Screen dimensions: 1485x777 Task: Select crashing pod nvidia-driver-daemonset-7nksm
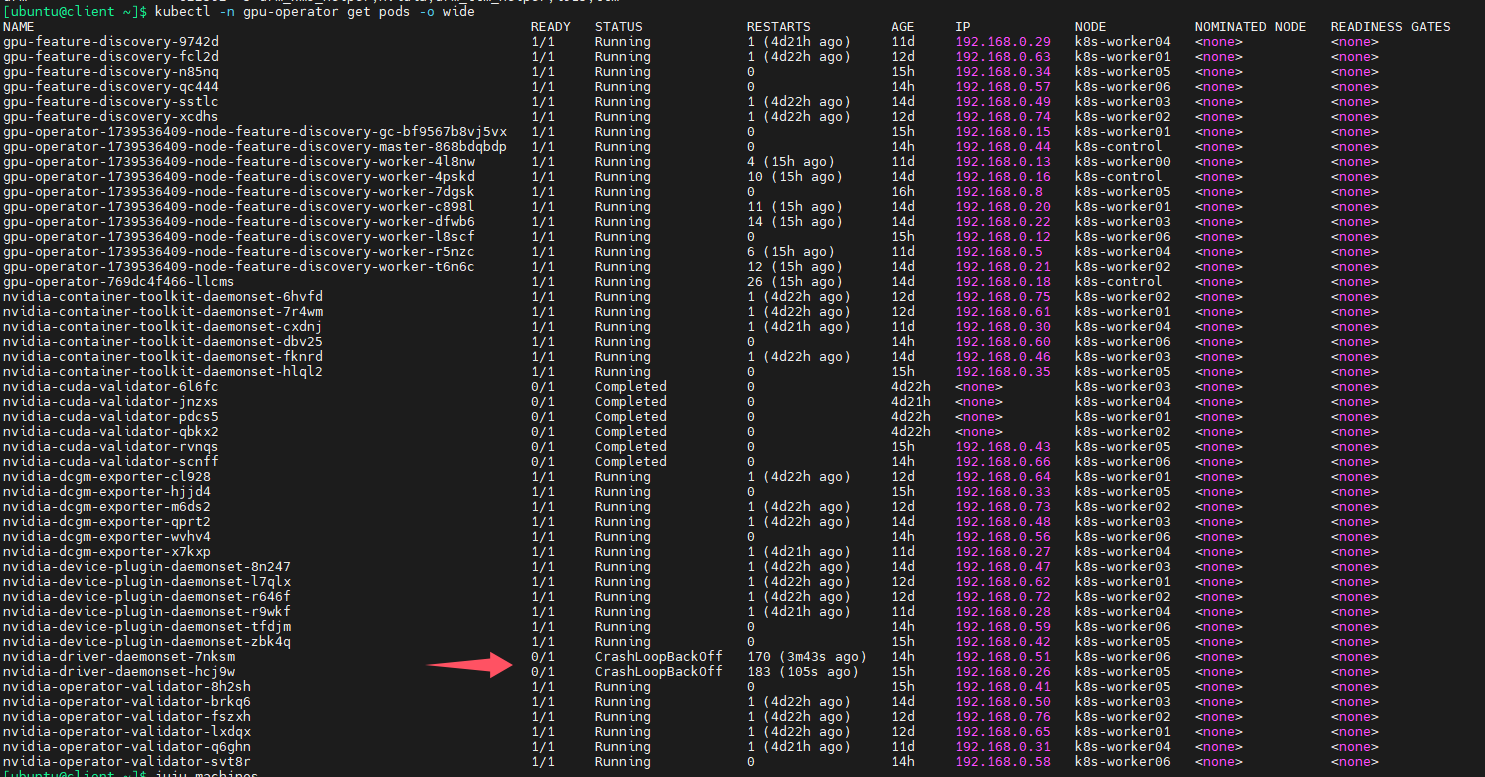pos(118,656)
